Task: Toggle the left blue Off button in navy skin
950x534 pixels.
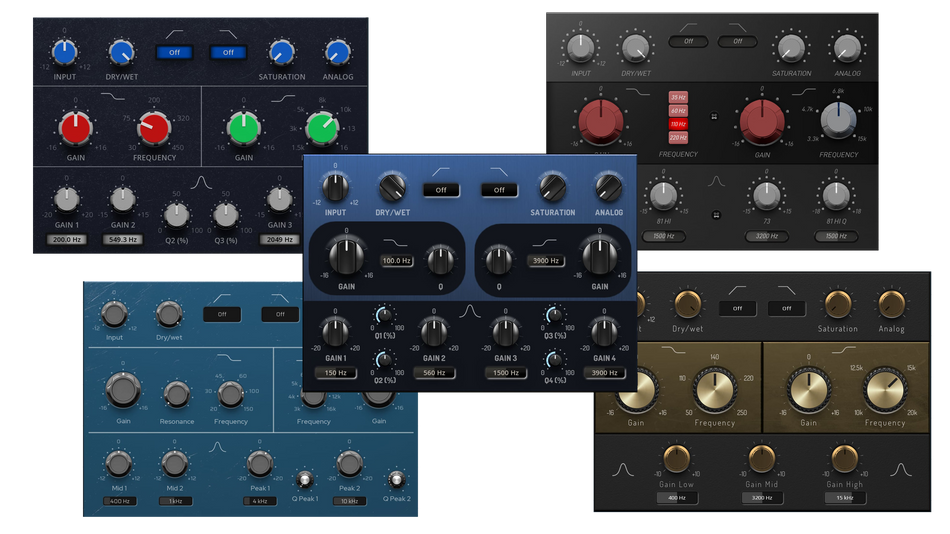Action: pyautogui.click(x=174, y=53)
